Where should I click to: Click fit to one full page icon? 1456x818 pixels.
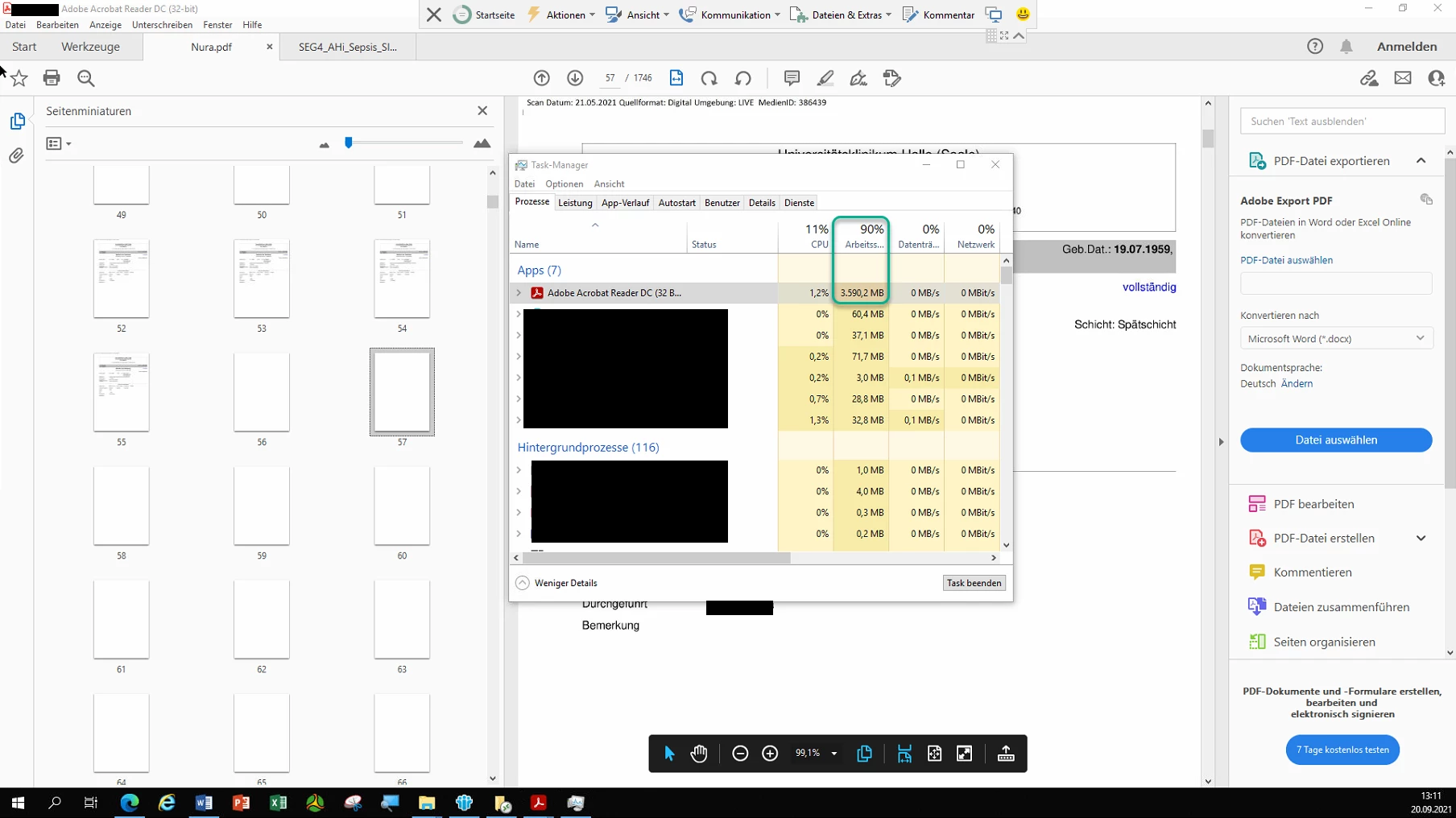click(934, 754)
